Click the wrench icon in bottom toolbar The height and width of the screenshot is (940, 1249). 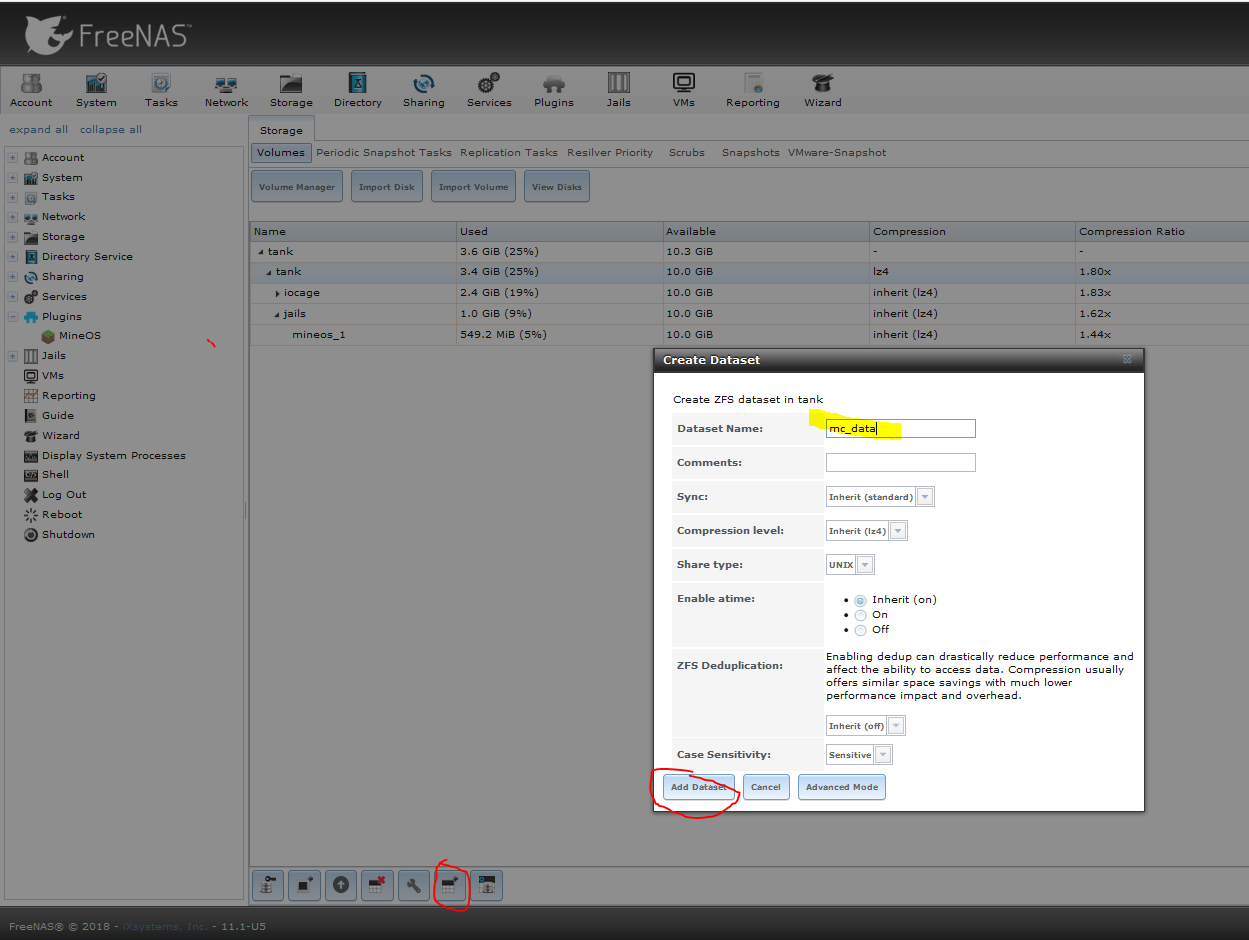pos(413,885)
